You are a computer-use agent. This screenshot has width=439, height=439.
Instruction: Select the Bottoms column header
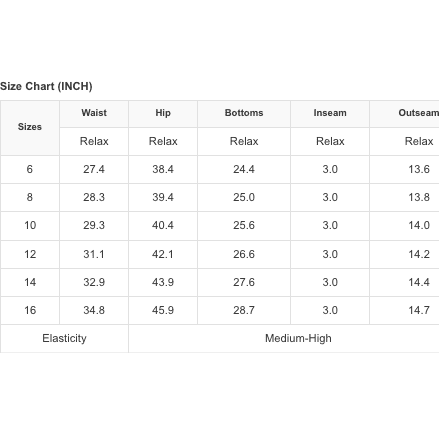[x=244, y=113]
